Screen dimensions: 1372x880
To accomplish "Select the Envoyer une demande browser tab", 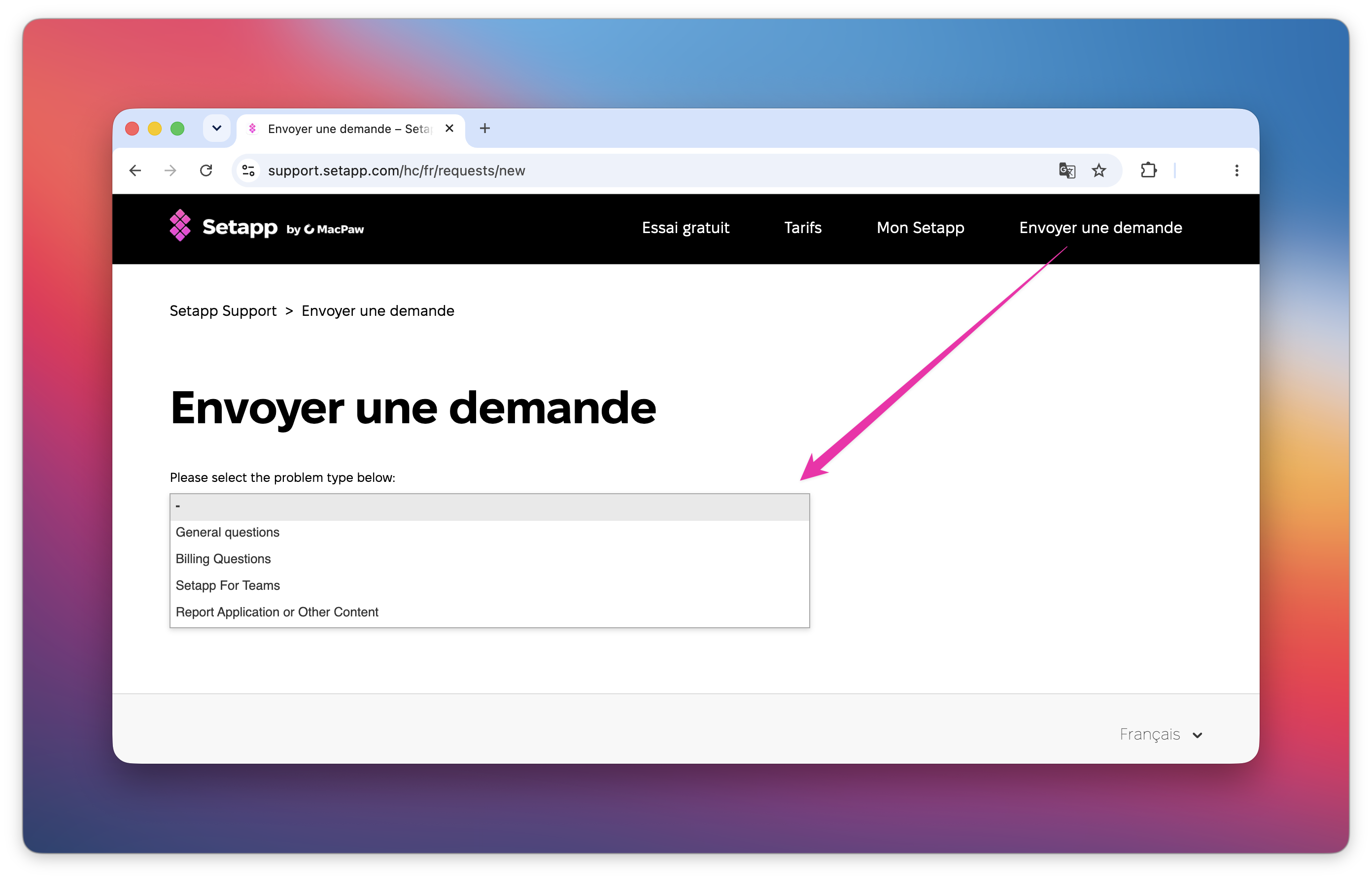I will 350,129.
